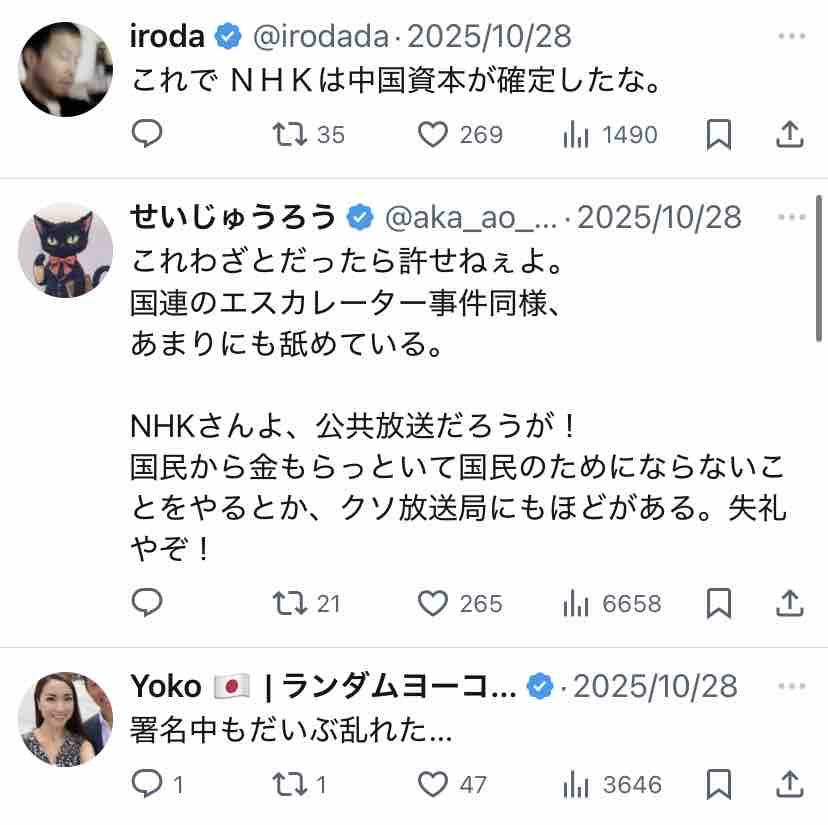Like せいじゅうろう's tweet with 265 likes
The image size is (828, 825).
coord(460,603)
